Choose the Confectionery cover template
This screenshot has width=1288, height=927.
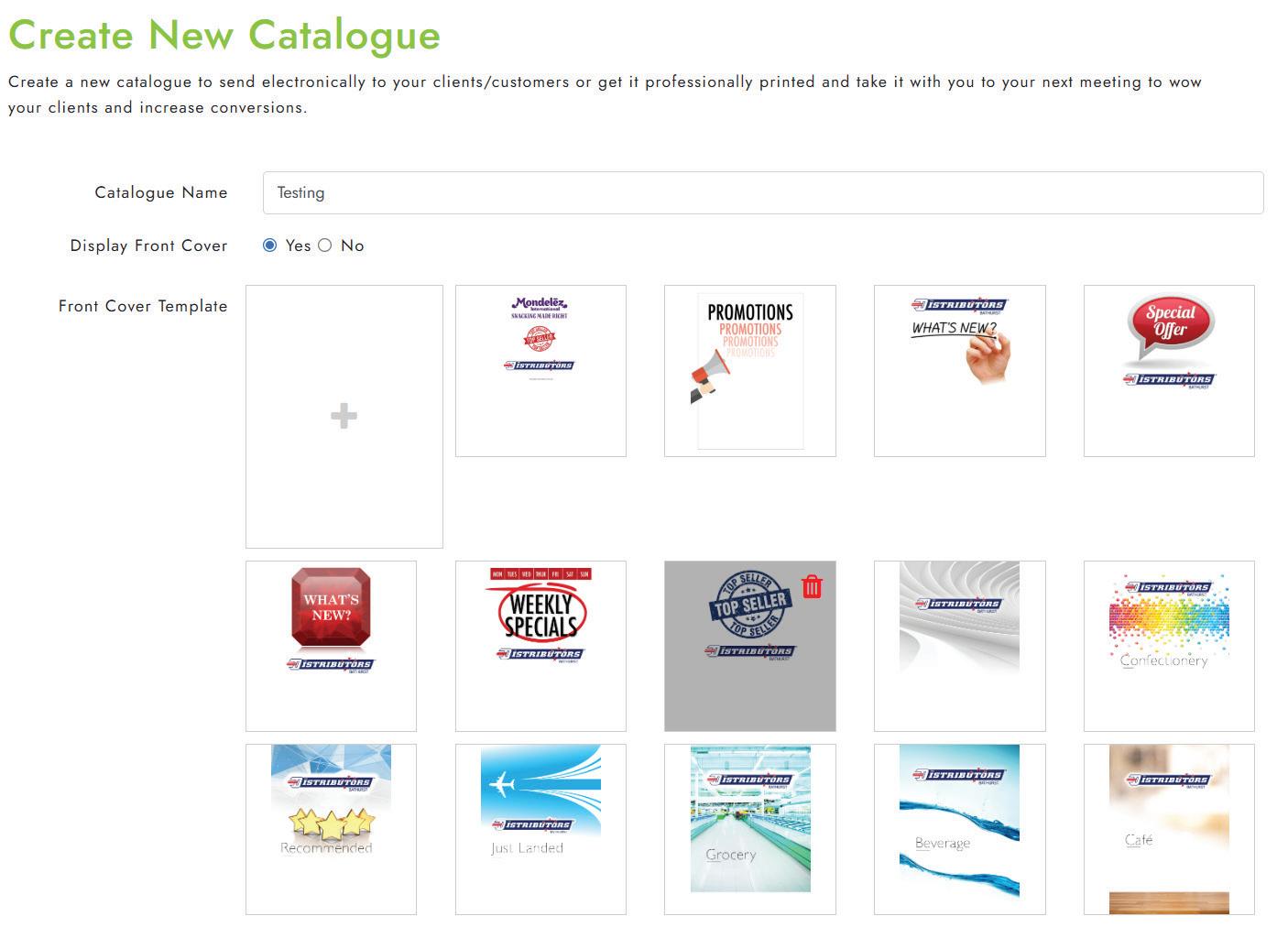1169,646
